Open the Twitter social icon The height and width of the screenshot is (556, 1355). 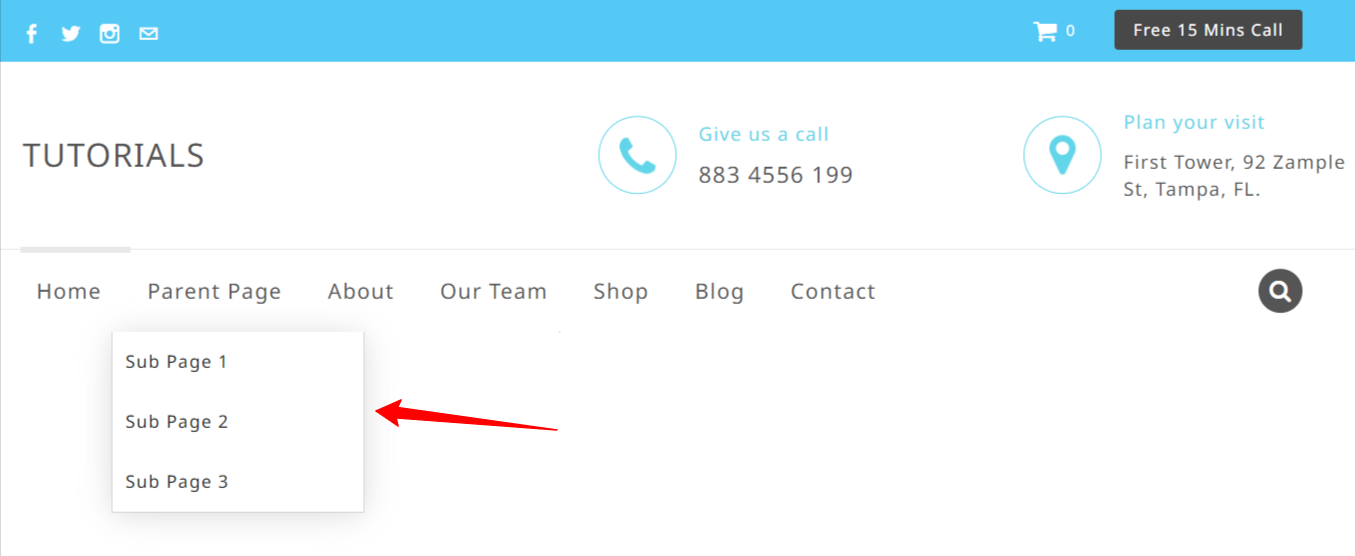(x=70, y=34)
